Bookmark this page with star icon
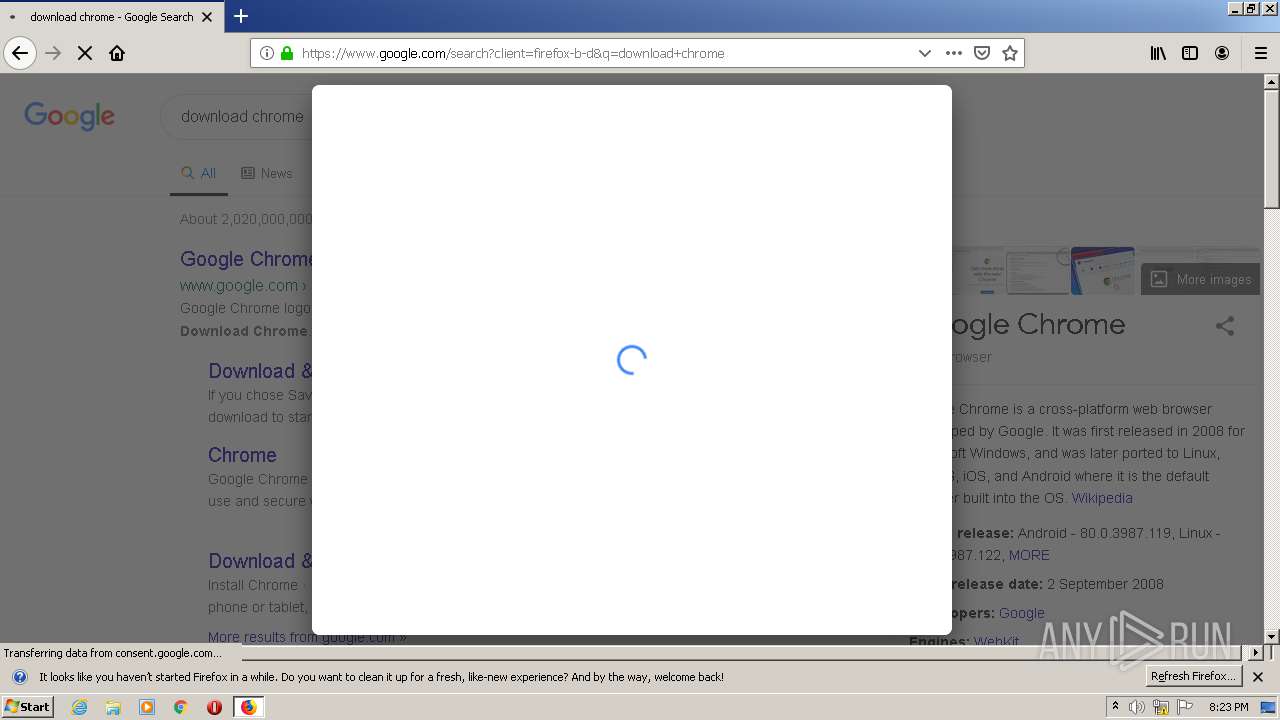 pyautogui.click(x=1010, y=53)
